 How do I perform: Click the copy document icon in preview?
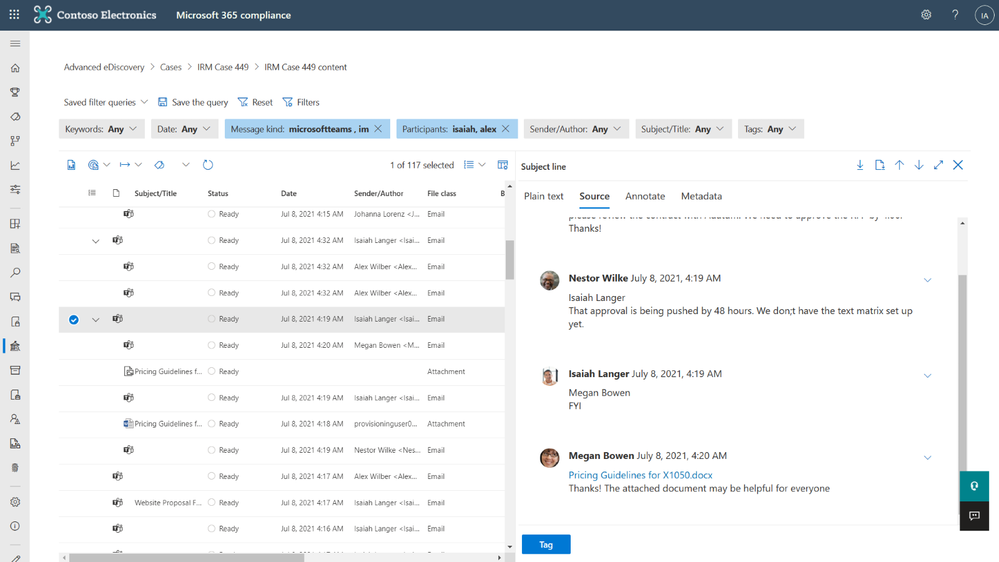point(879,165)
